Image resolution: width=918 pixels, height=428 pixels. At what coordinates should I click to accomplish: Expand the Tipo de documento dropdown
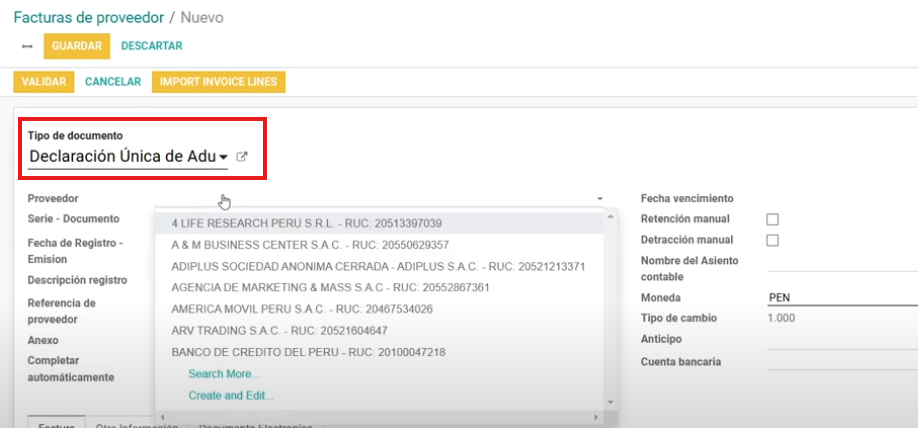223,157
